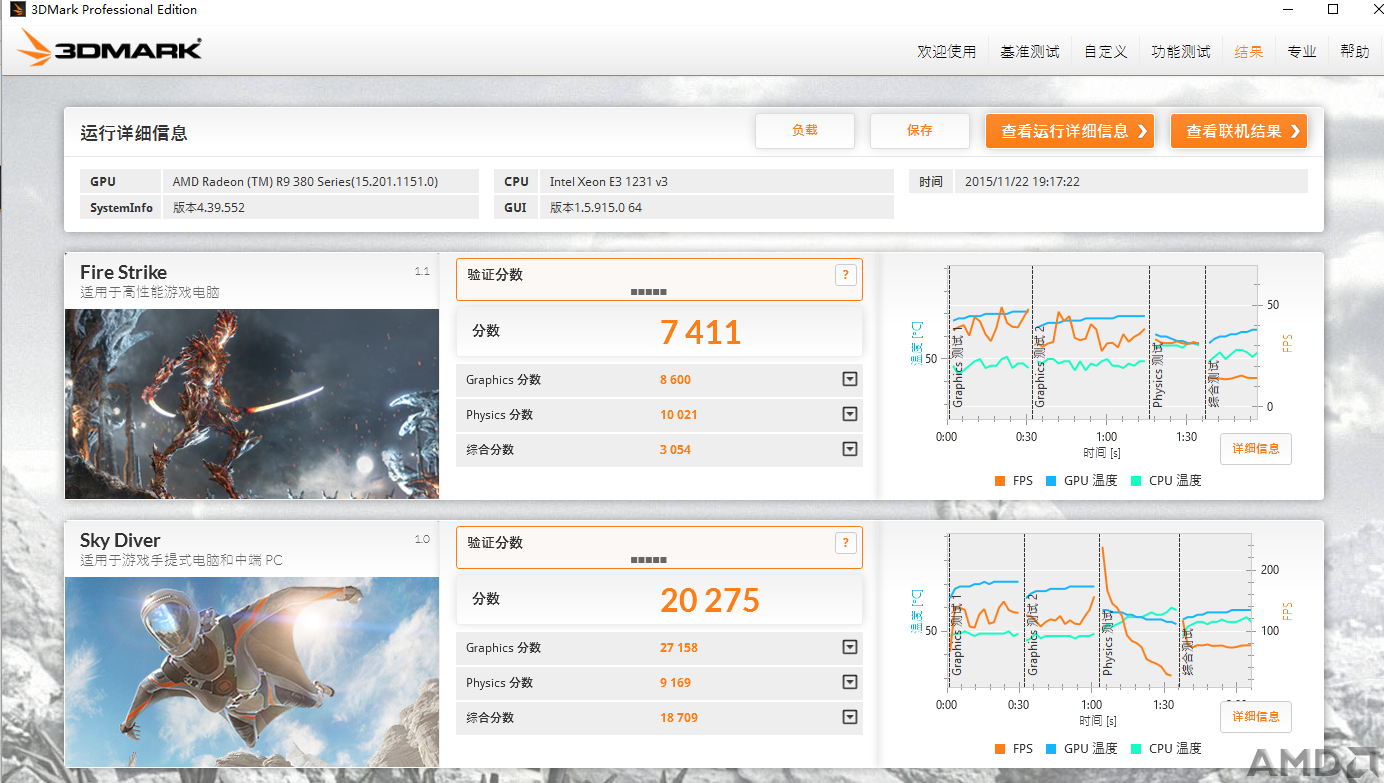Maximize the 3DMark window
The image size is (1384, 783).
1333,9
